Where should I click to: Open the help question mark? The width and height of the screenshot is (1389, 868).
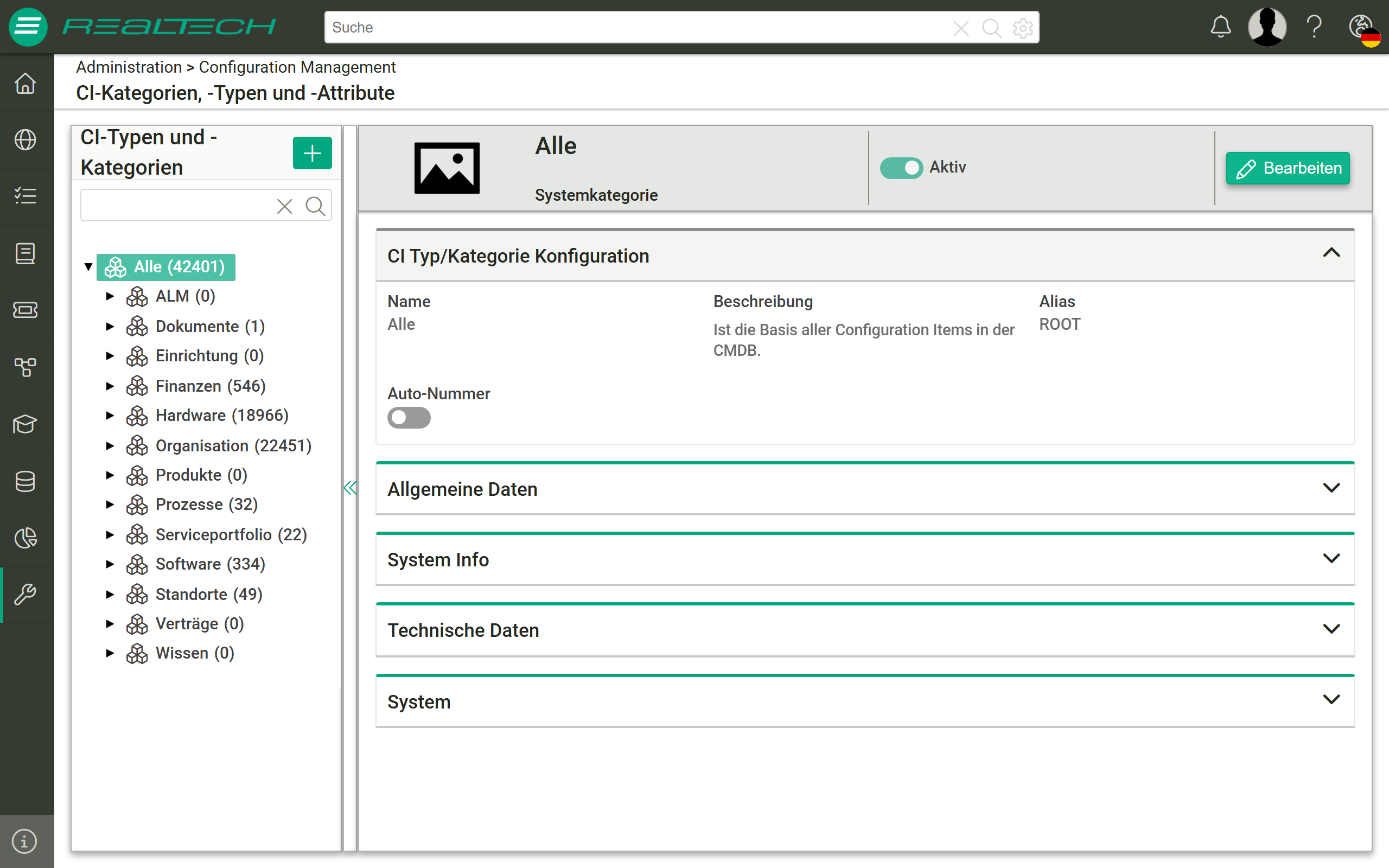1314,27
